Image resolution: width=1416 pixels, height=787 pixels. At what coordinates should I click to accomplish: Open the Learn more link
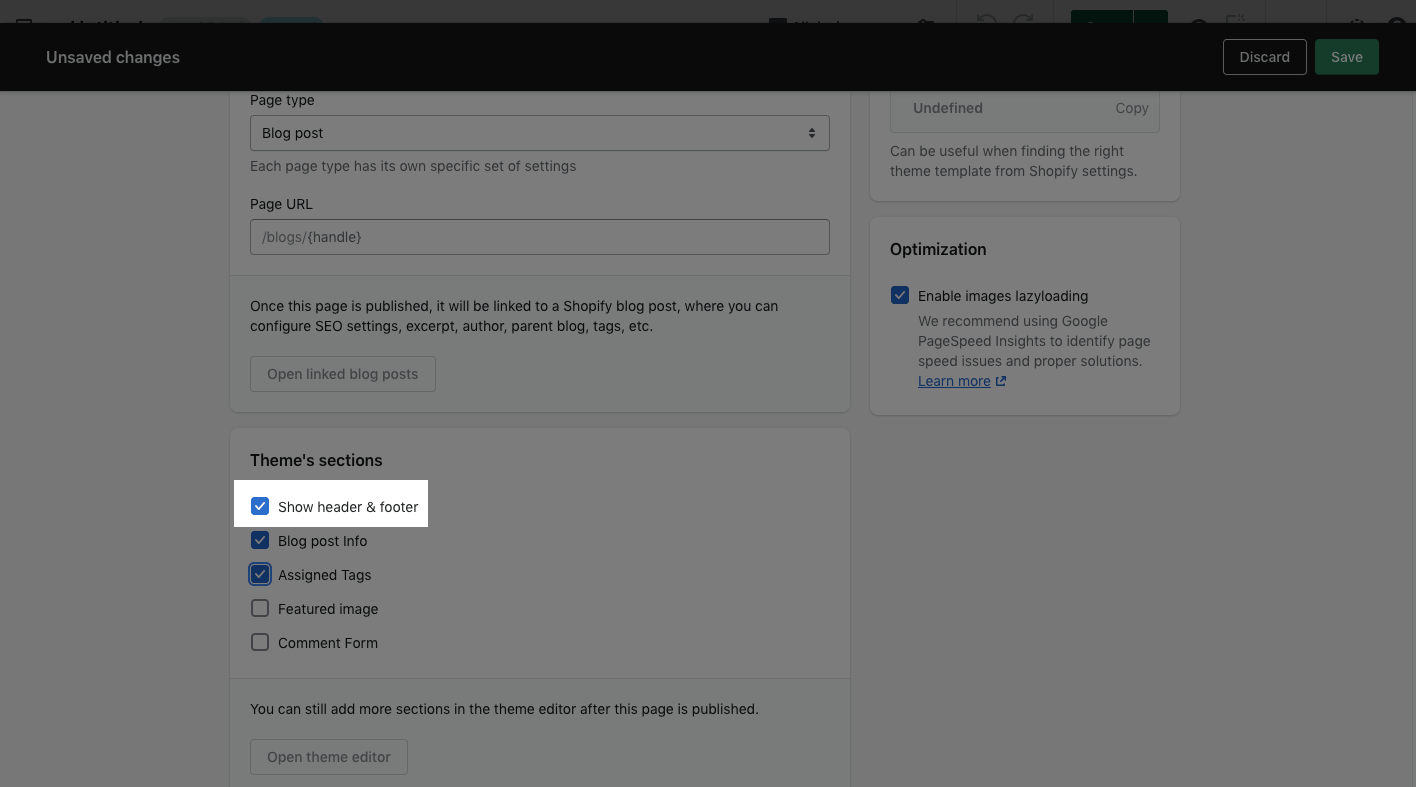(x=954, y=381)
